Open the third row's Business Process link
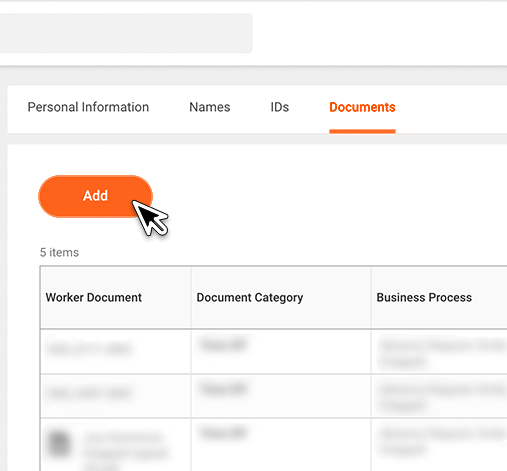Screen dimensions: 507x471 (443, 441)
